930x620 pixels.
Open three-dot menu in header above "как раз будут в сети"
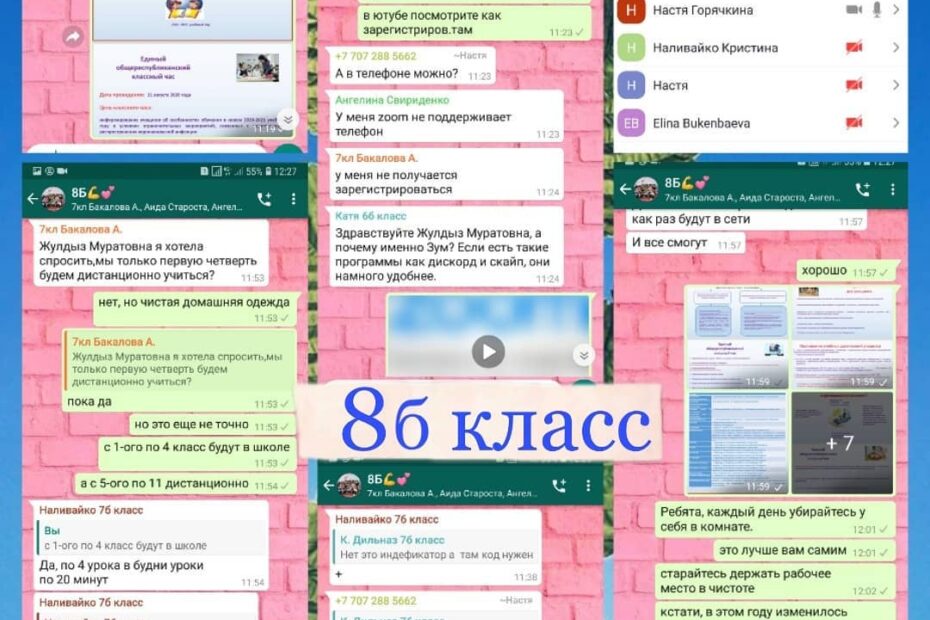pyautogui.click(x=893, y=189)
